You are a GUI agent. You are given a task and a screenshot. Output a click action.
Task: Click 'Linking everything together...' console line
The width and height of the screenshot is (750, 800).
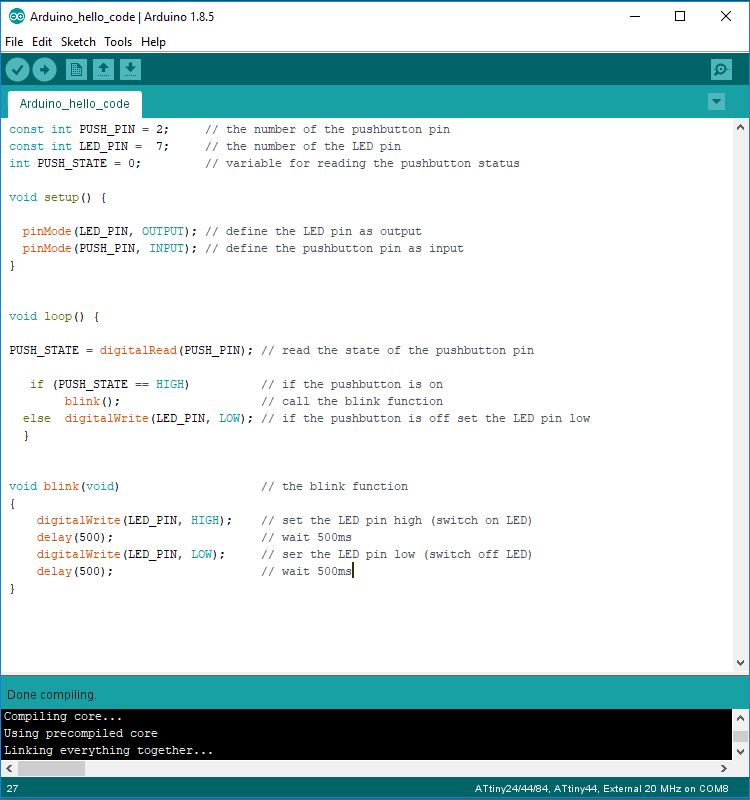tap(108, 751)
